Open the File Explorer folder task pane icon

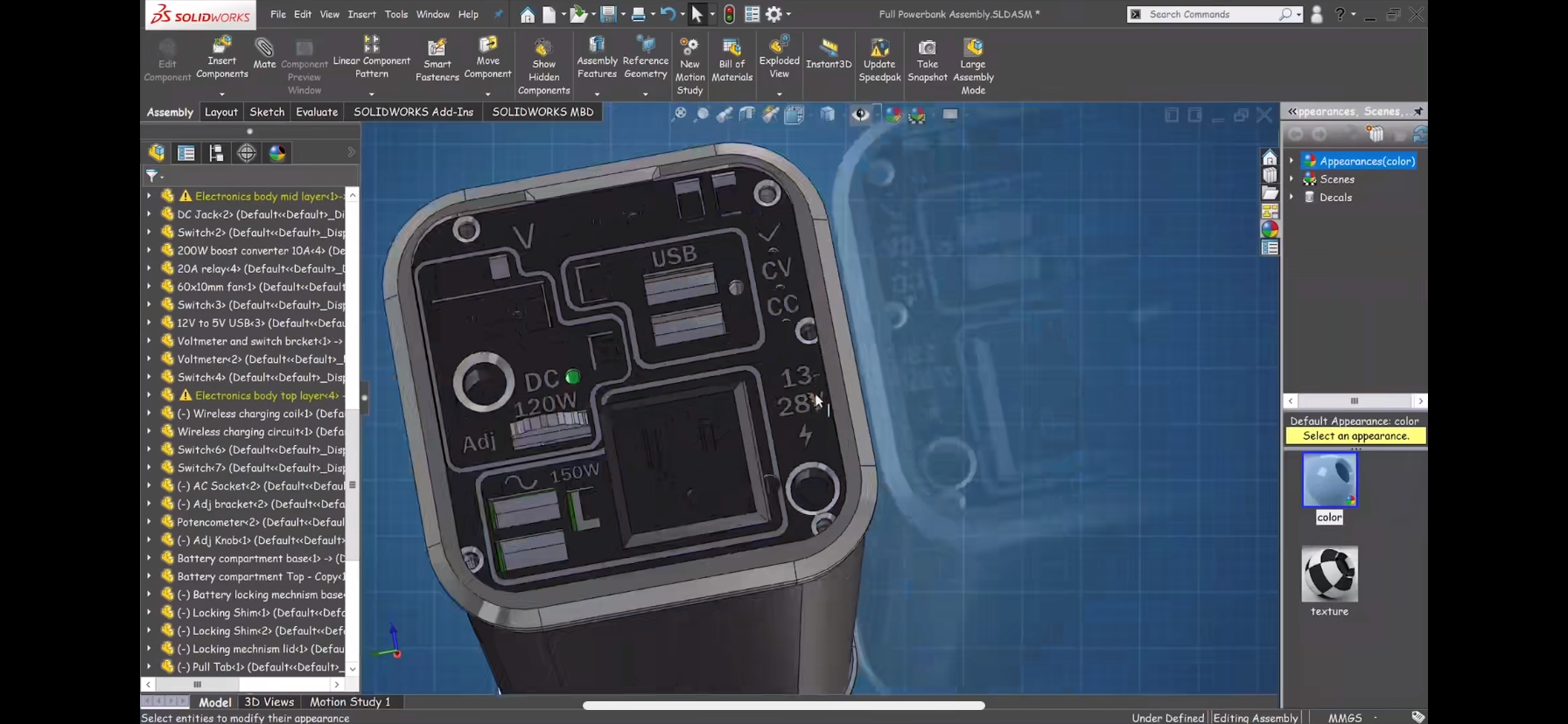(1270, 193)
